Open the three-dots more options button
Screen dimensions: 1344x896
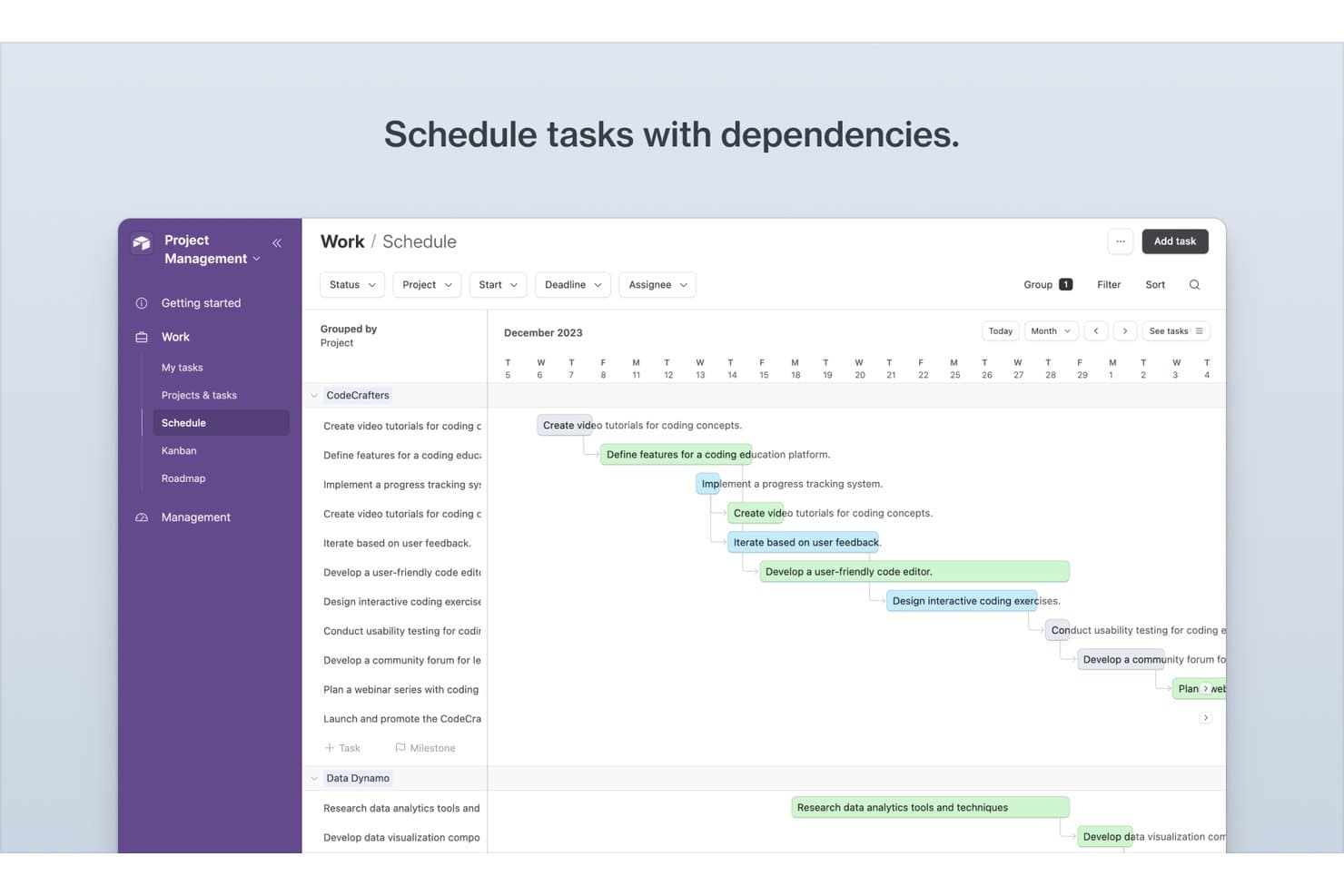pyautogui.click(x=1121, y=241)
